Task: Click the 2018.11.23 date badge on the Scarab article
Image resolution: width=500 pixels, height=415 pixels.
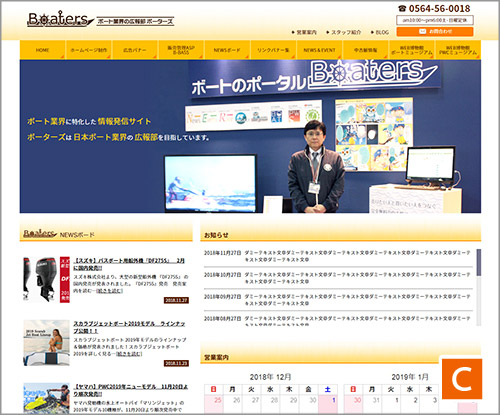Action: coord(176,363)
